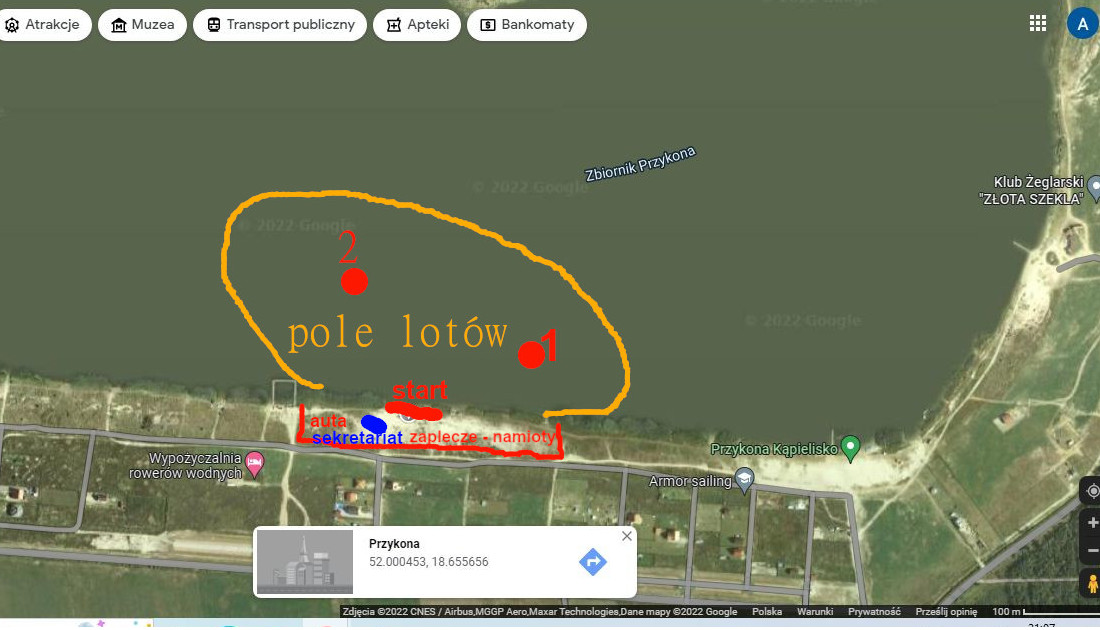
Task: Show Apteki nearby
Action: click(x=417, y=25)
